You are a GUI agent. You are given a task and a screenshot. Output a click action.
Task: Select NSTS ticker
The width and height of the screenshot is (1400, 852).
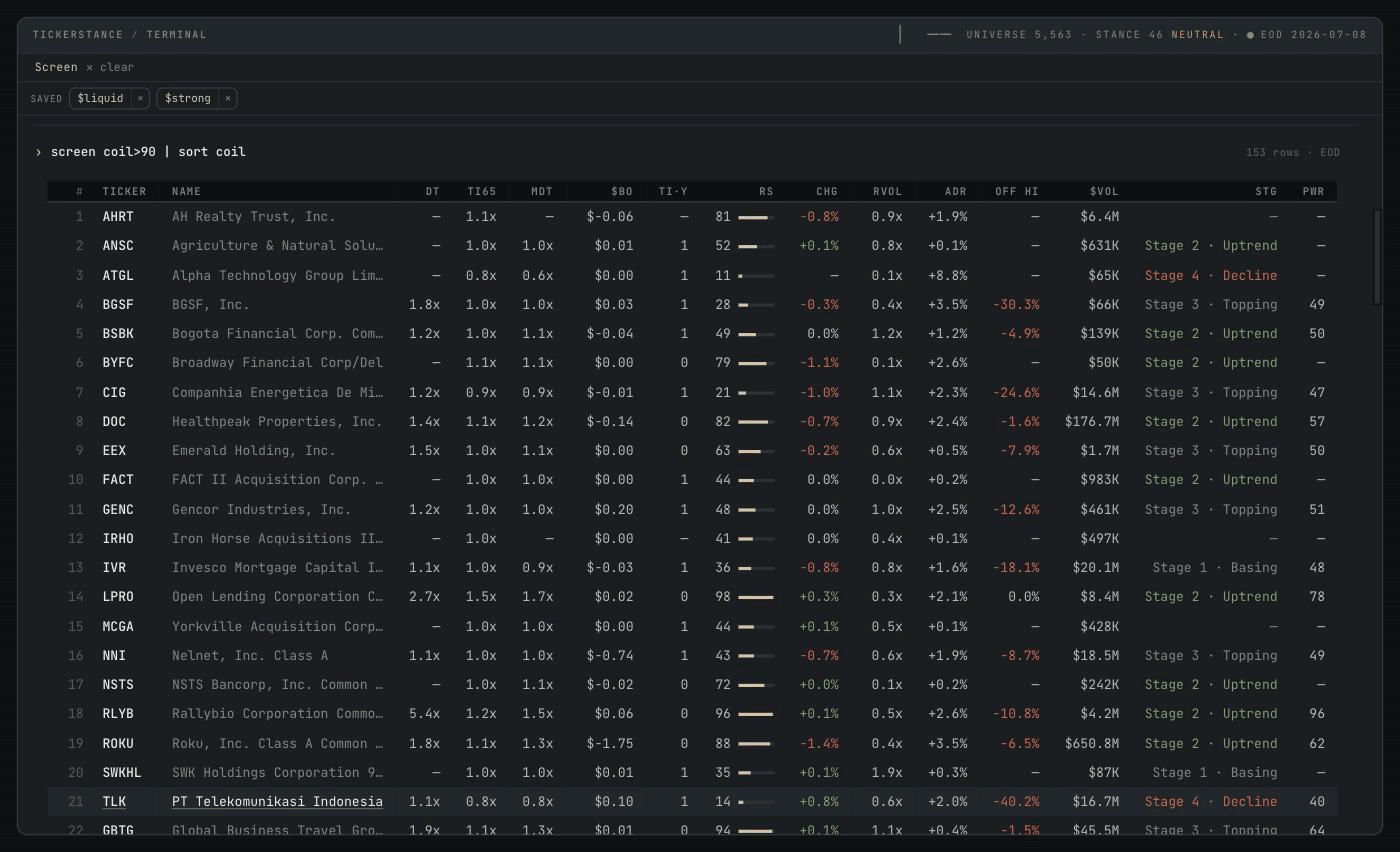click(118, 684)
